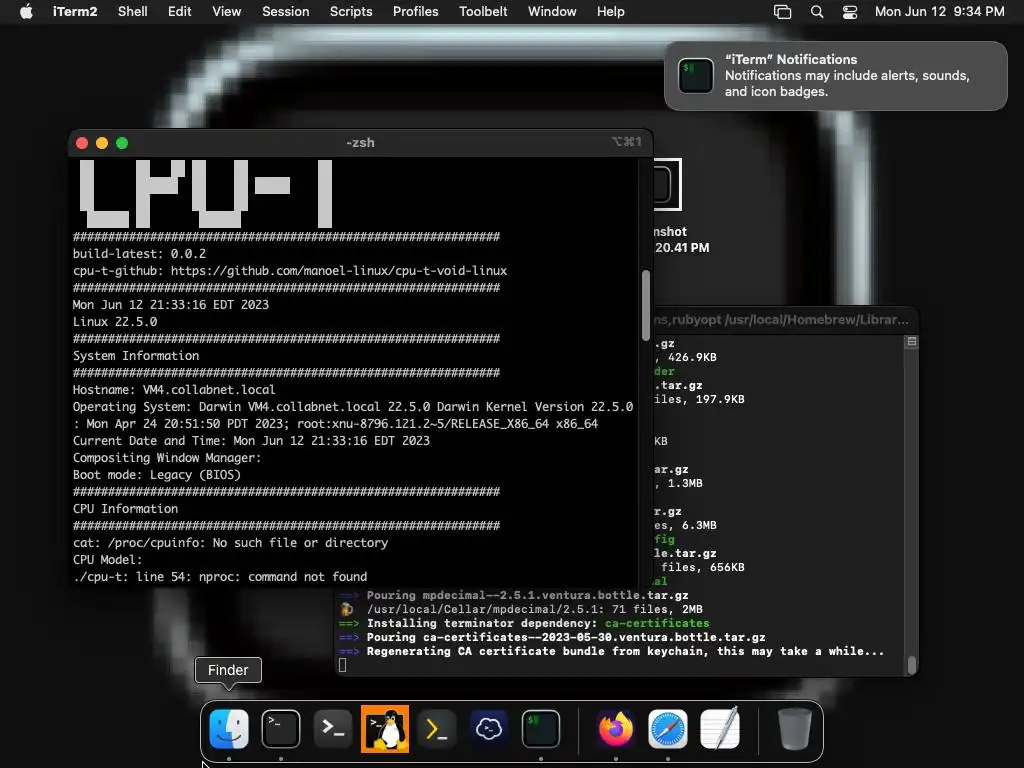Screen dimensions: 1024x768
Task: Click the Homebrew terminal window title
Action: pyautogui.click(x=782, y=320)
